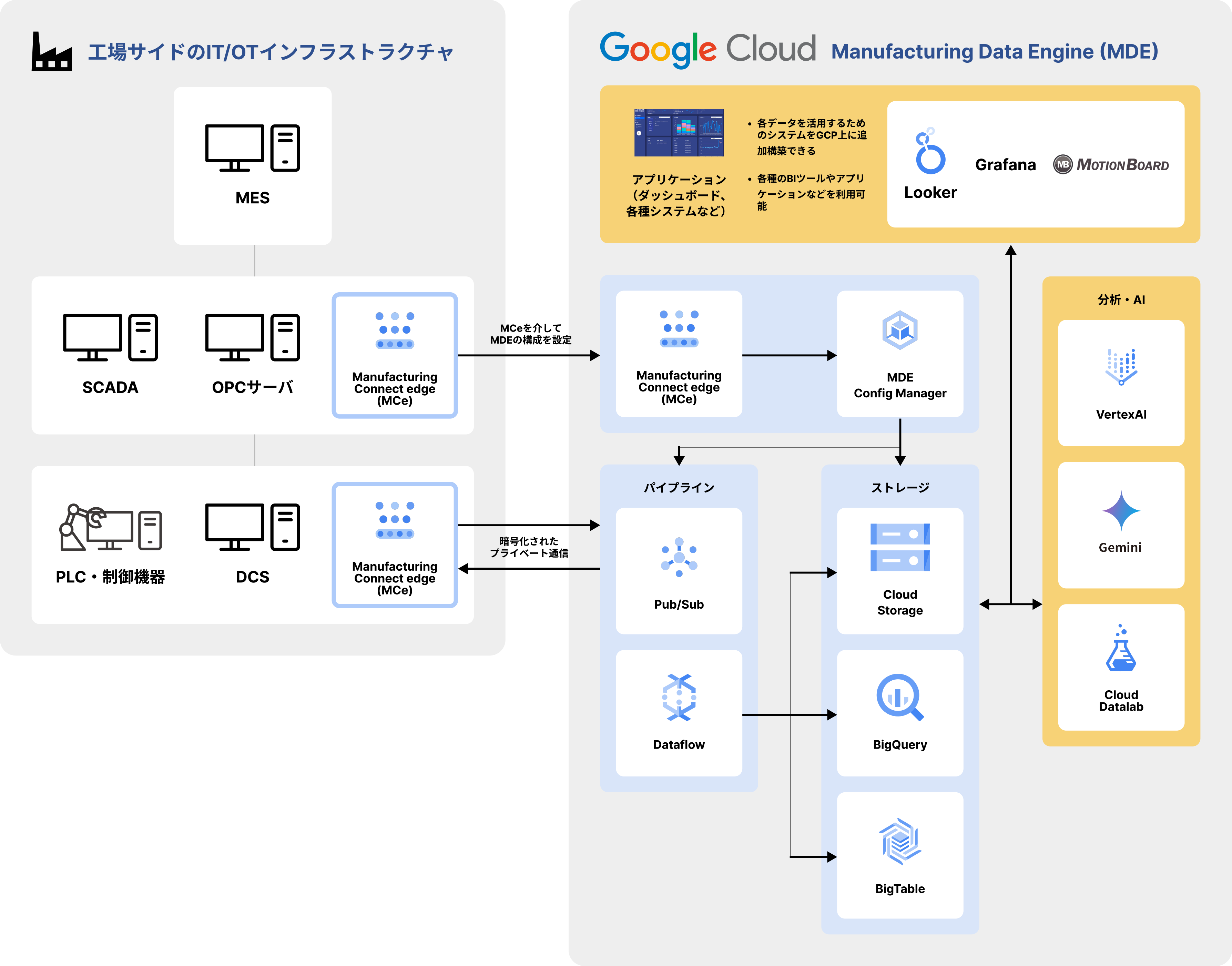Click the Cloud Storage label
1232x966 pixels.
click(x=899, y=602)
